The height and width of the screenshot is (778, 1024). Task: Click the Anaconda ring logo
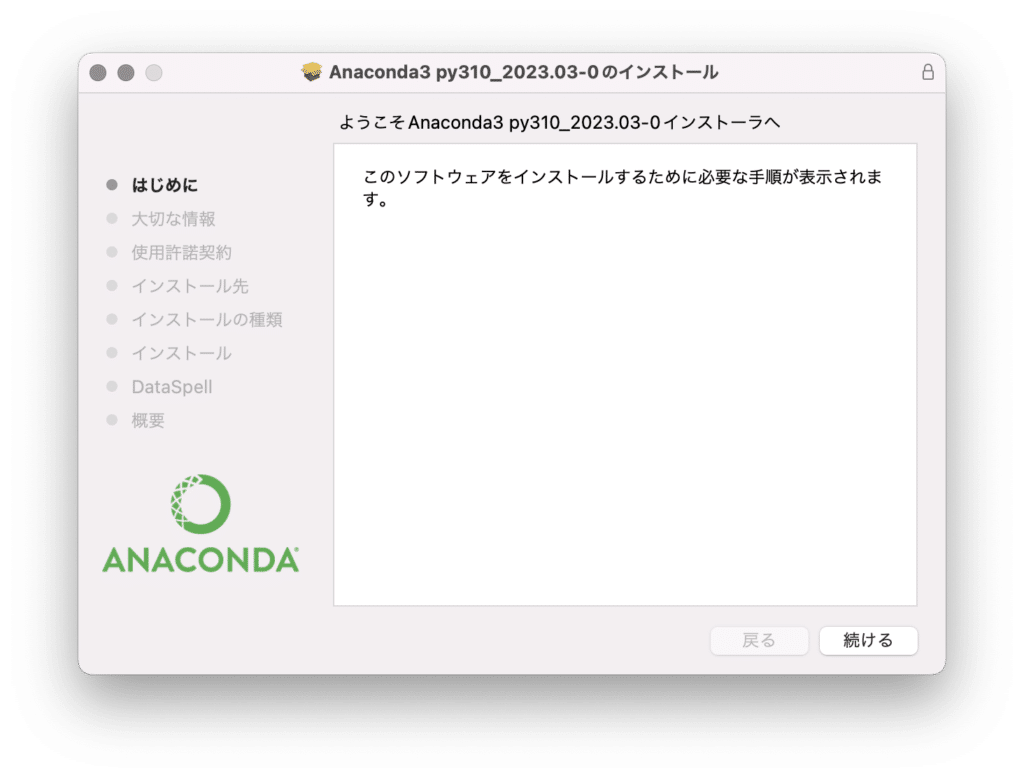pos(200,504)
